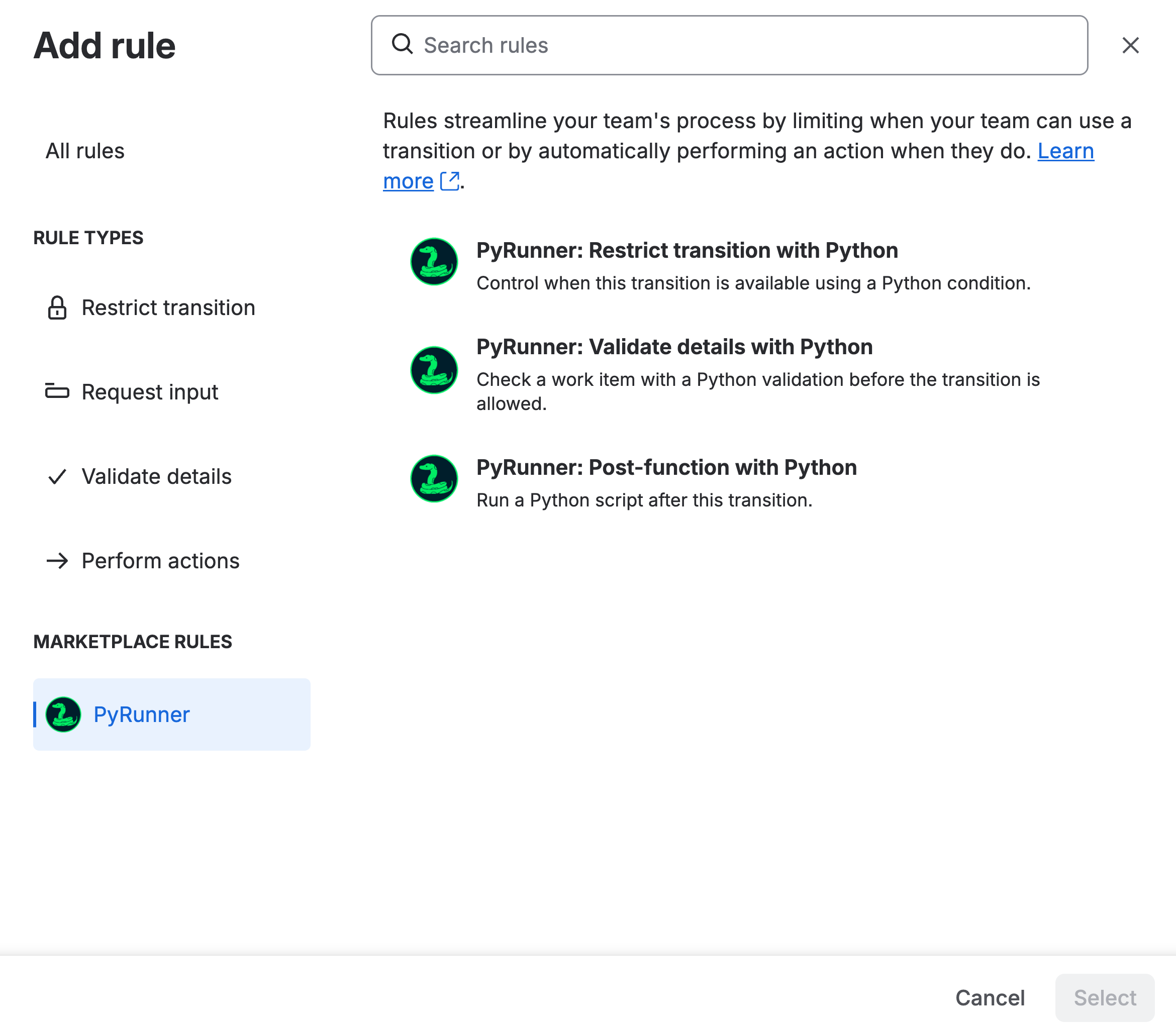Image resolution: width=1176 pixels, height=1025 pixels.
Task: Show All rules in sidebar
Action: click(84, 151)
